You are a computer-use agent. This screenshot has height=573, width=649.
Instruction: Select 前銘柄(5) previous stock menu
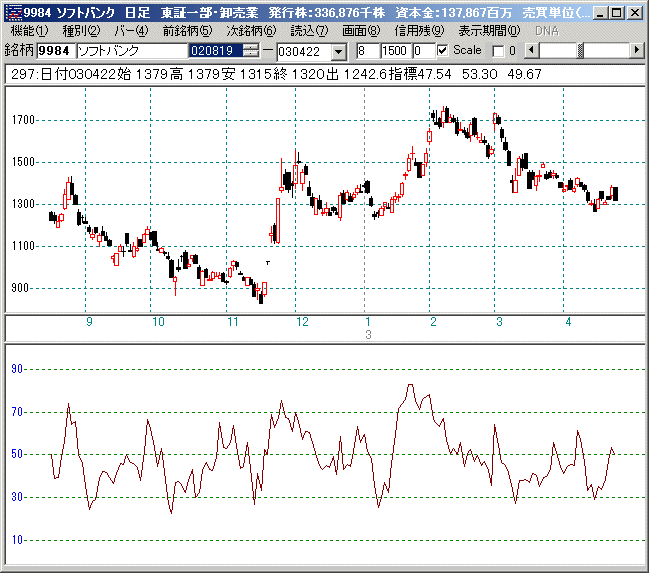tap(187, 31)
